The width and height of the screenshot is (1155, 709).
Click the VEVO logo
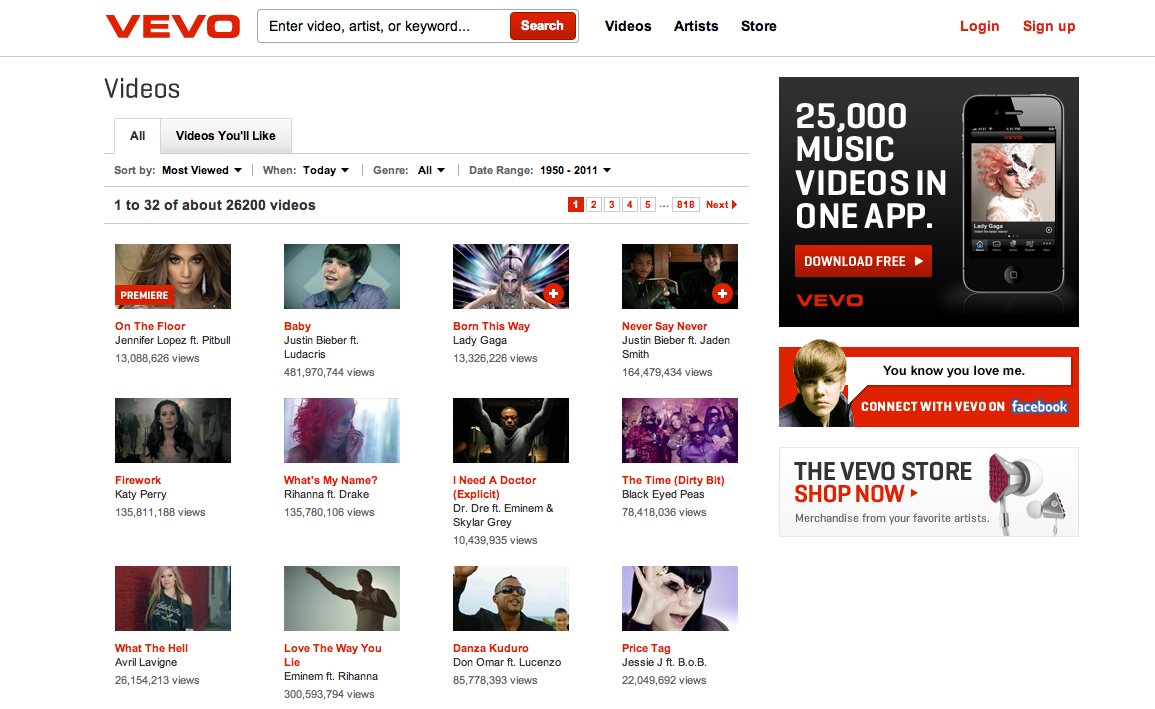[172, 27]
